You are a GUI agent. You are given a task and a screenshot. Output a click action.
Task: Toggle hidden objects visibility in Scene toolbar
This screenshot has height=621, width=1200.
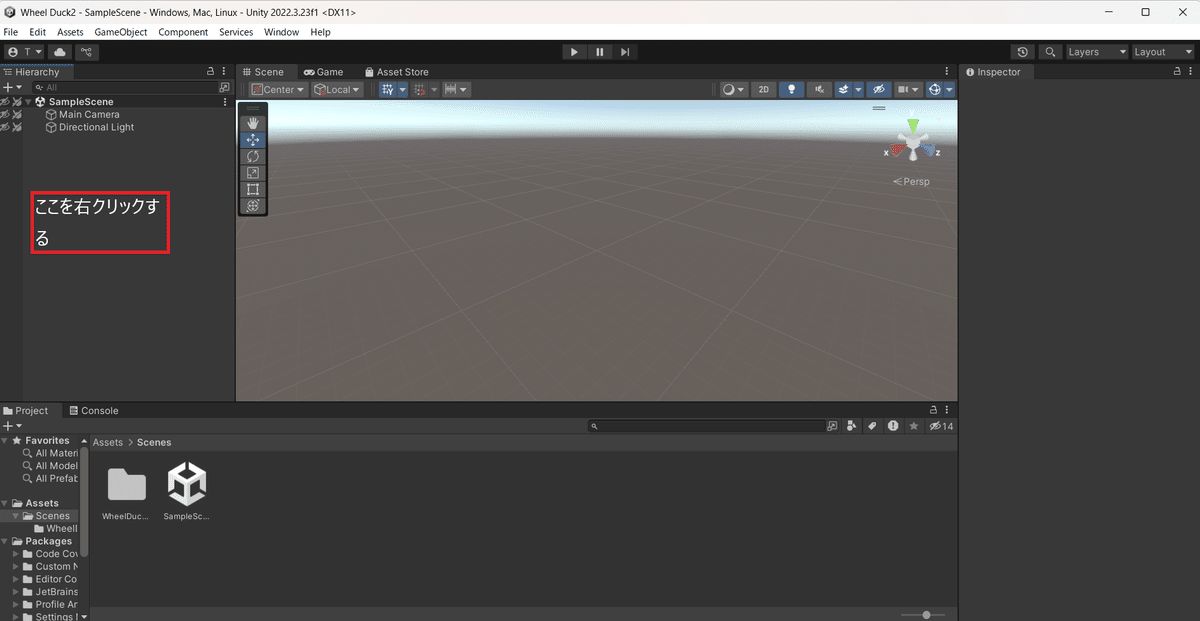[879, 89]
